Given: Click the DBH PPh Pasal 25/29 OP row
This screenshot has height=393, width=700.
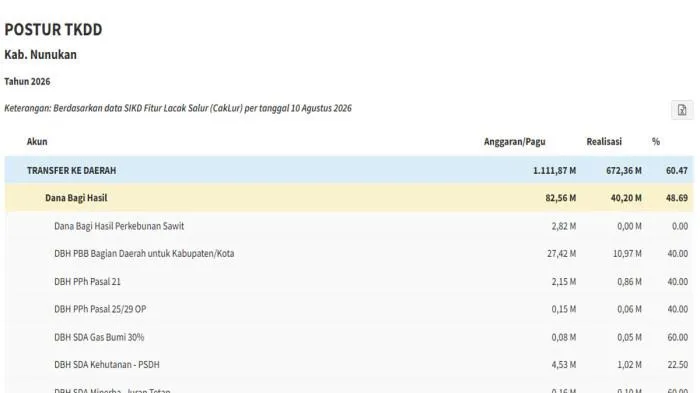Looking at the screenshot, I should point(349,309).
